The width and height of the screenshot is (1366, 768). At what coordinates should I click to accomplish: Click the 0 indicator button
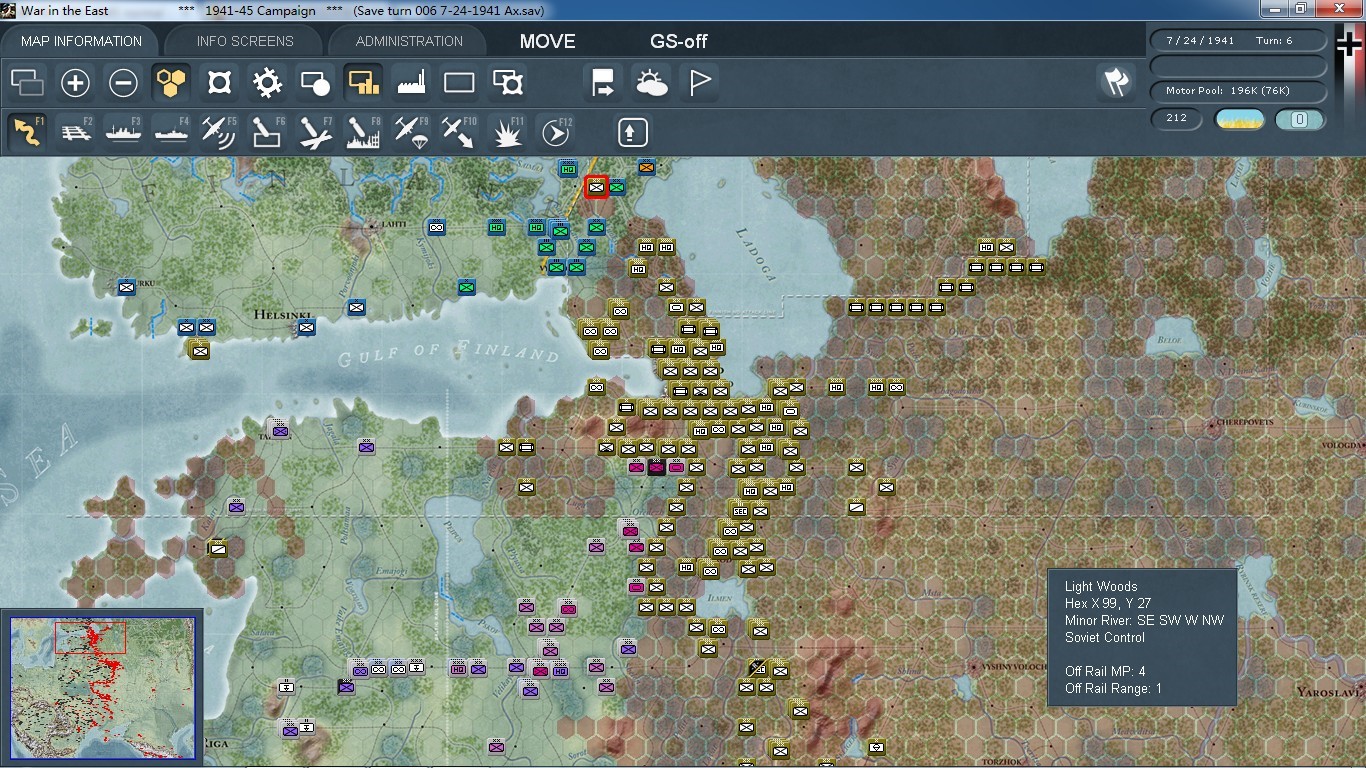1300,120
